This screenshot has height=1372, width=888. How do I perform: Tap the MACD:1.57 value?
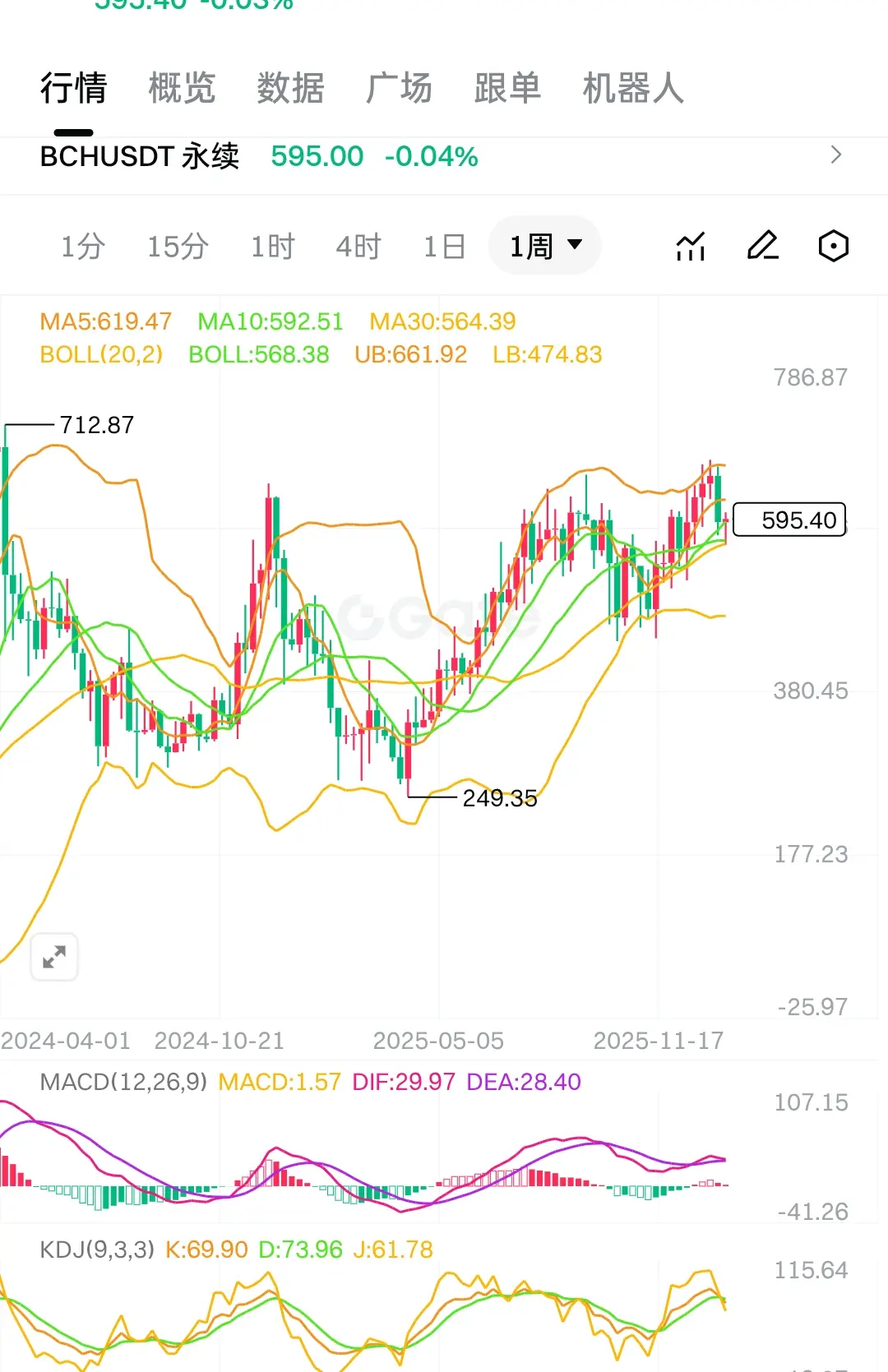coord(280,1082)
